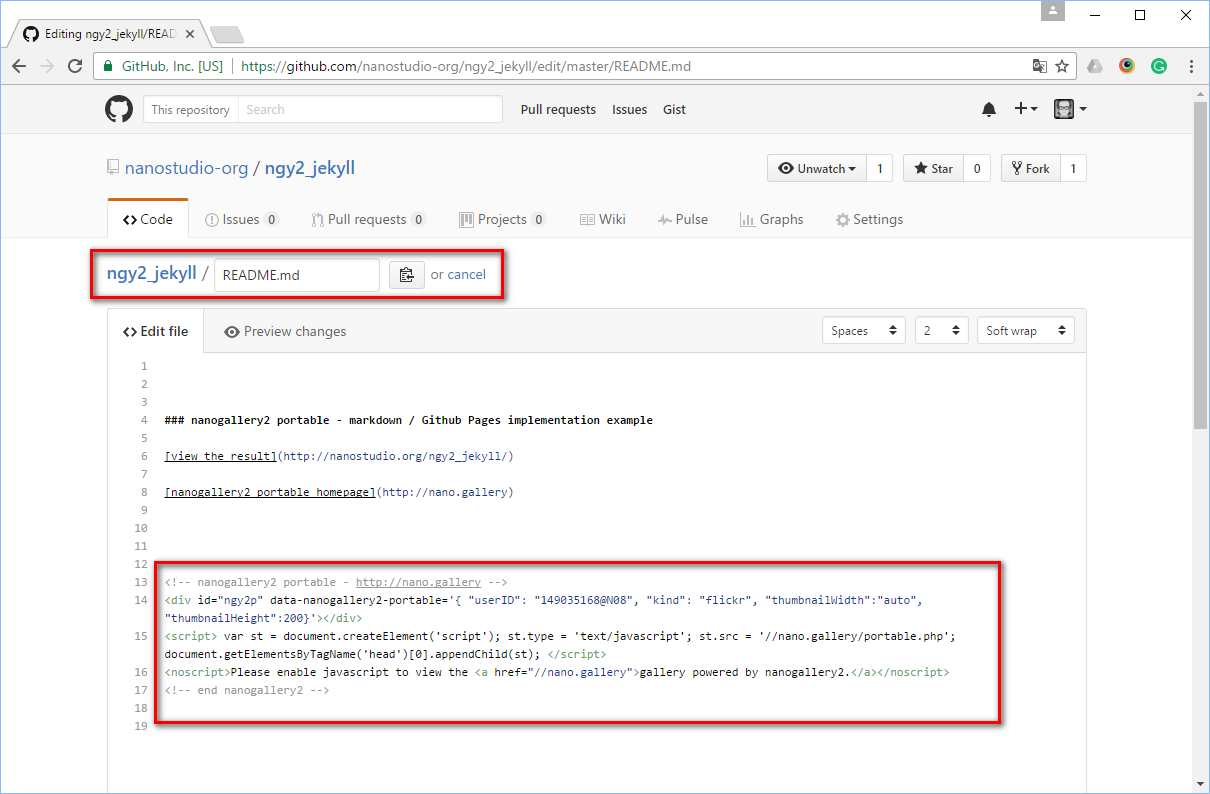The height and width of the screenshot is (794, 1210).
Task: Open a new browser tab
Action: 227,35
